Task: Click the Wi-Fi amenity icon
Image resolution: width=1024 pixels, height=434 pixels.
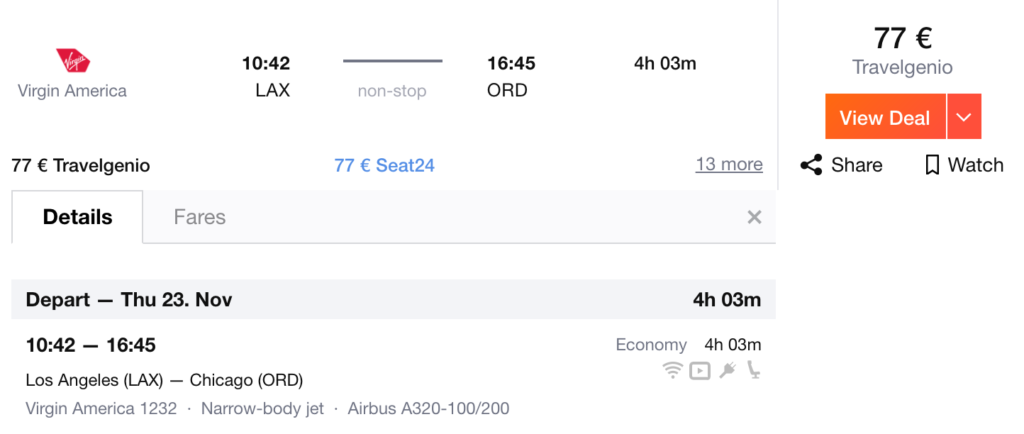Action: point(672,371)
